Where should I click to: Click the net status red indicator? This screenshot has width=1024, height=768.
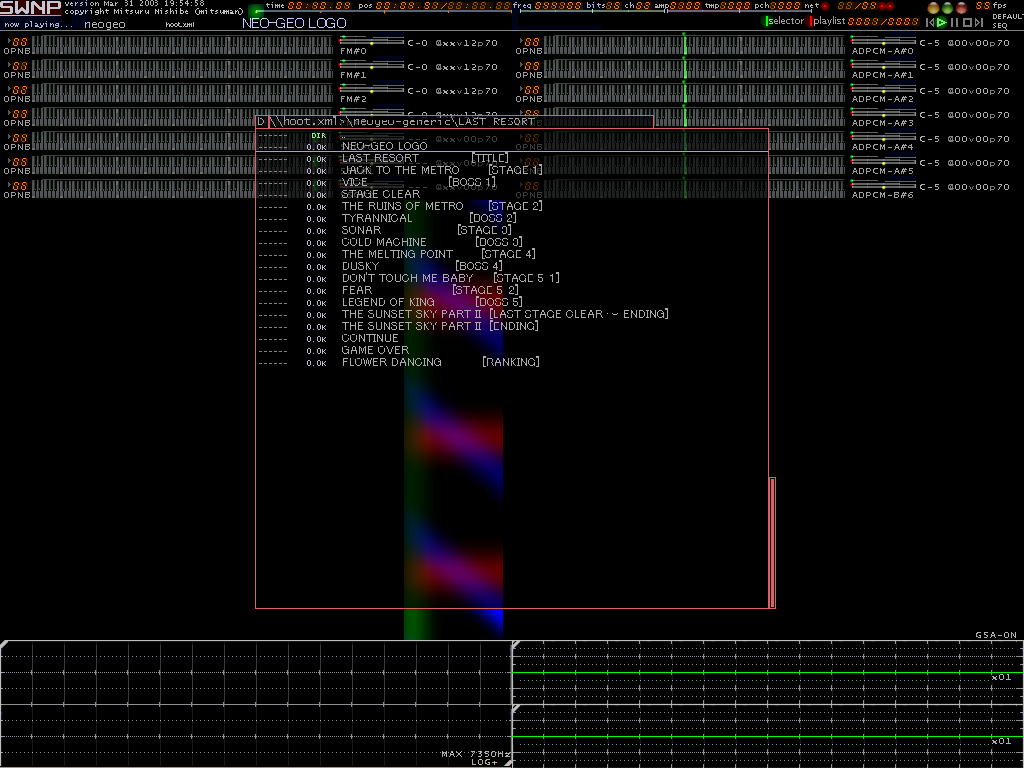click(825, 7)
